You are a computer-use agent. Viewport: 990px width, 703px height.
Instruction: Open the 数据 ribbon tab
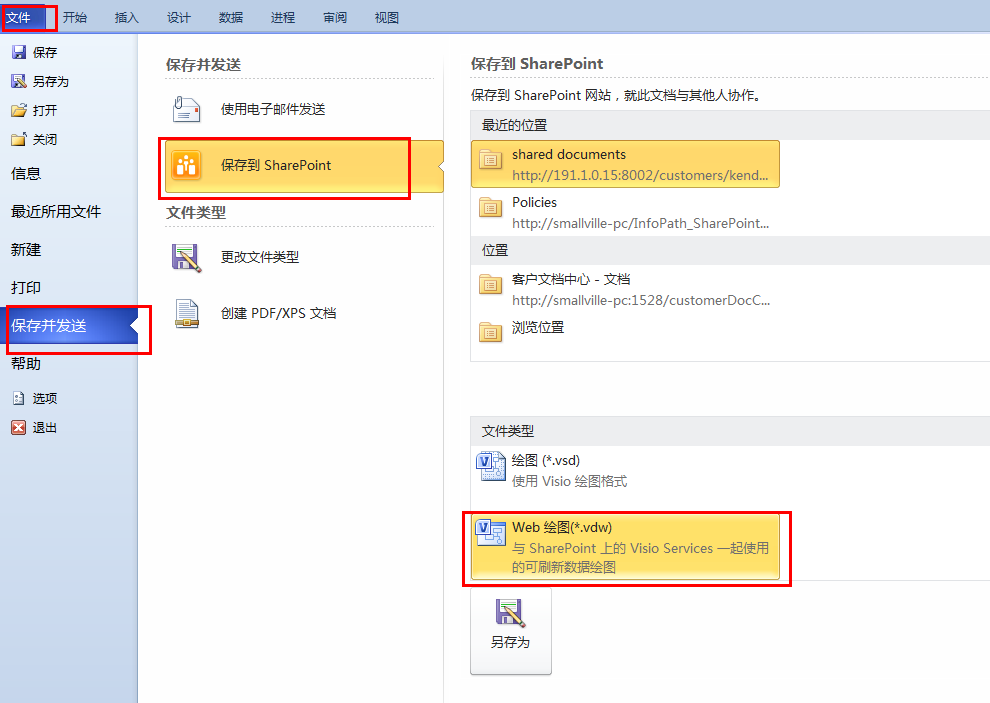tap(230, 18)
